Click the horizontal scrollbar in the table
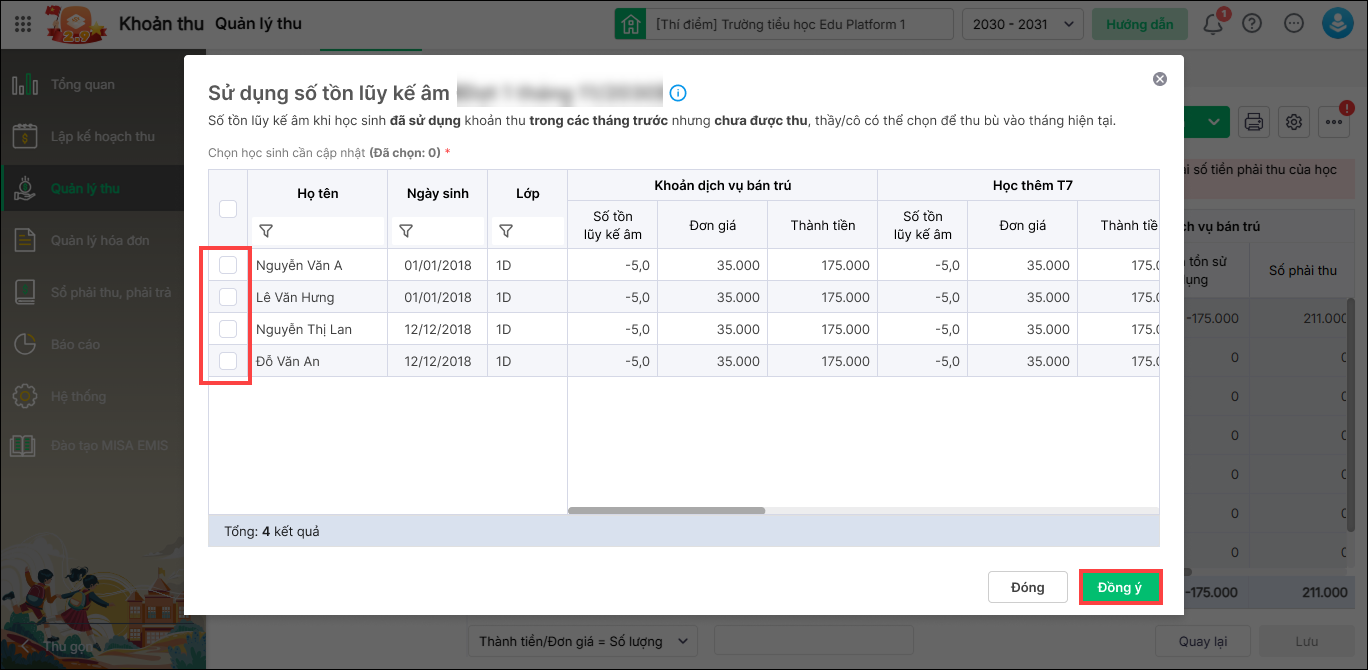 (x=667, y=510)
